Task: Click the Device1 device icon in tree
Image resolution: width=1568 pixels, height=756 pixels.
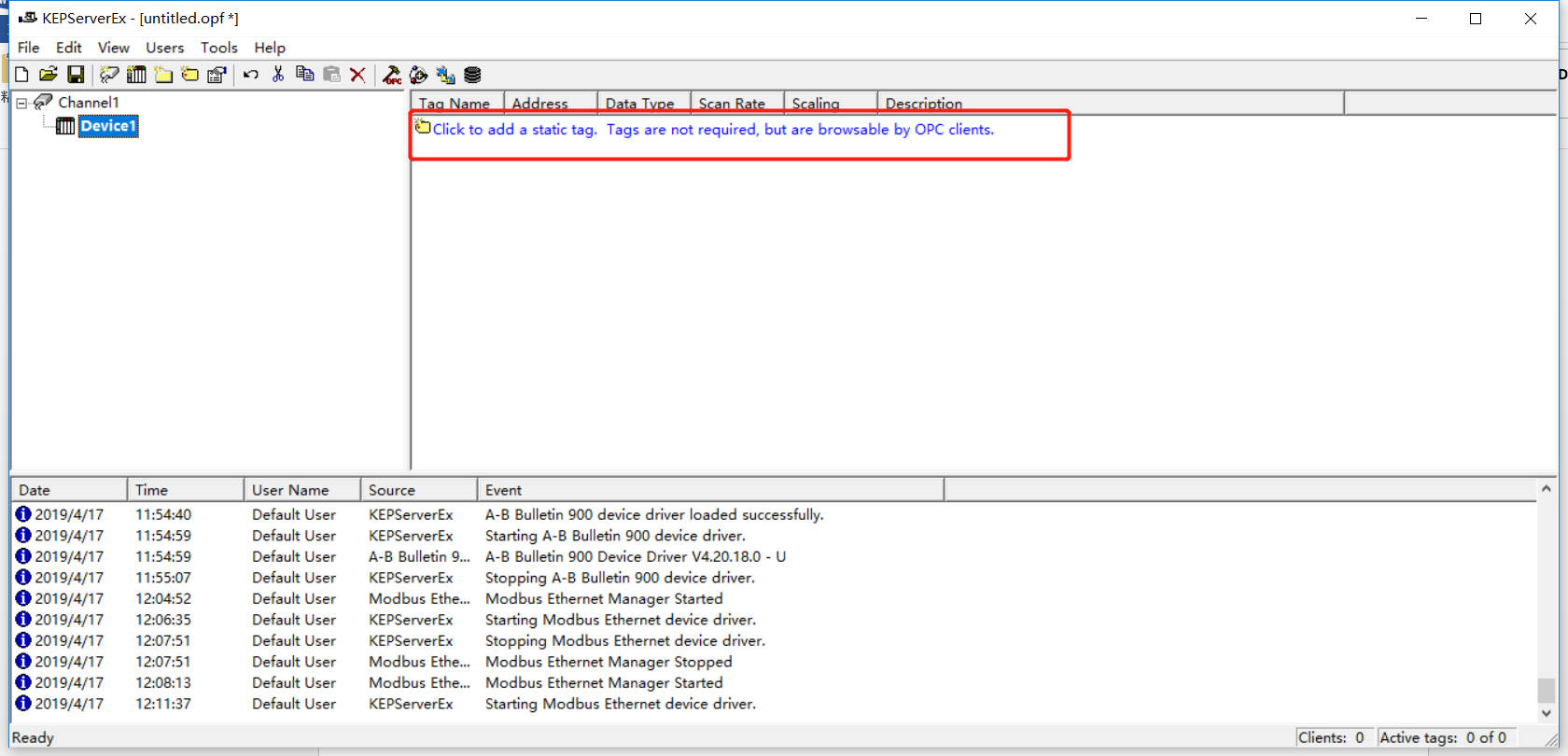Action: coord(65,126)
